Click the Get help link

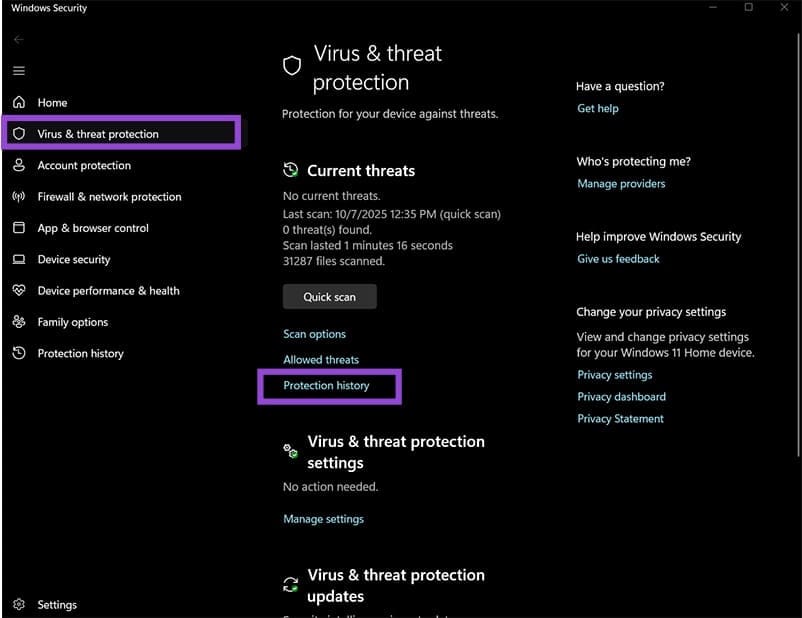[597, 108]
